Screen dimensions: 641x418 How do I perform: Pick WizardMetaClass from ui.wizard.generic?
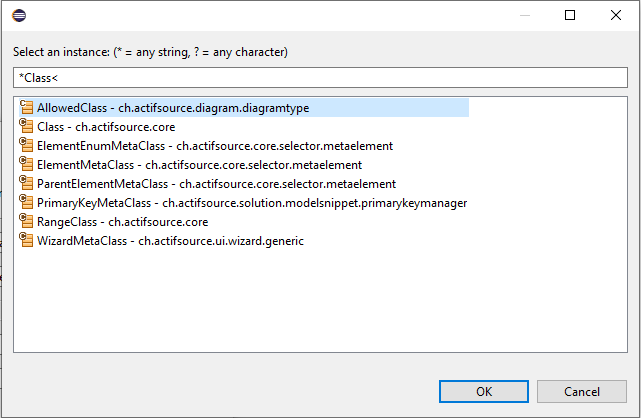click(170, 241)
